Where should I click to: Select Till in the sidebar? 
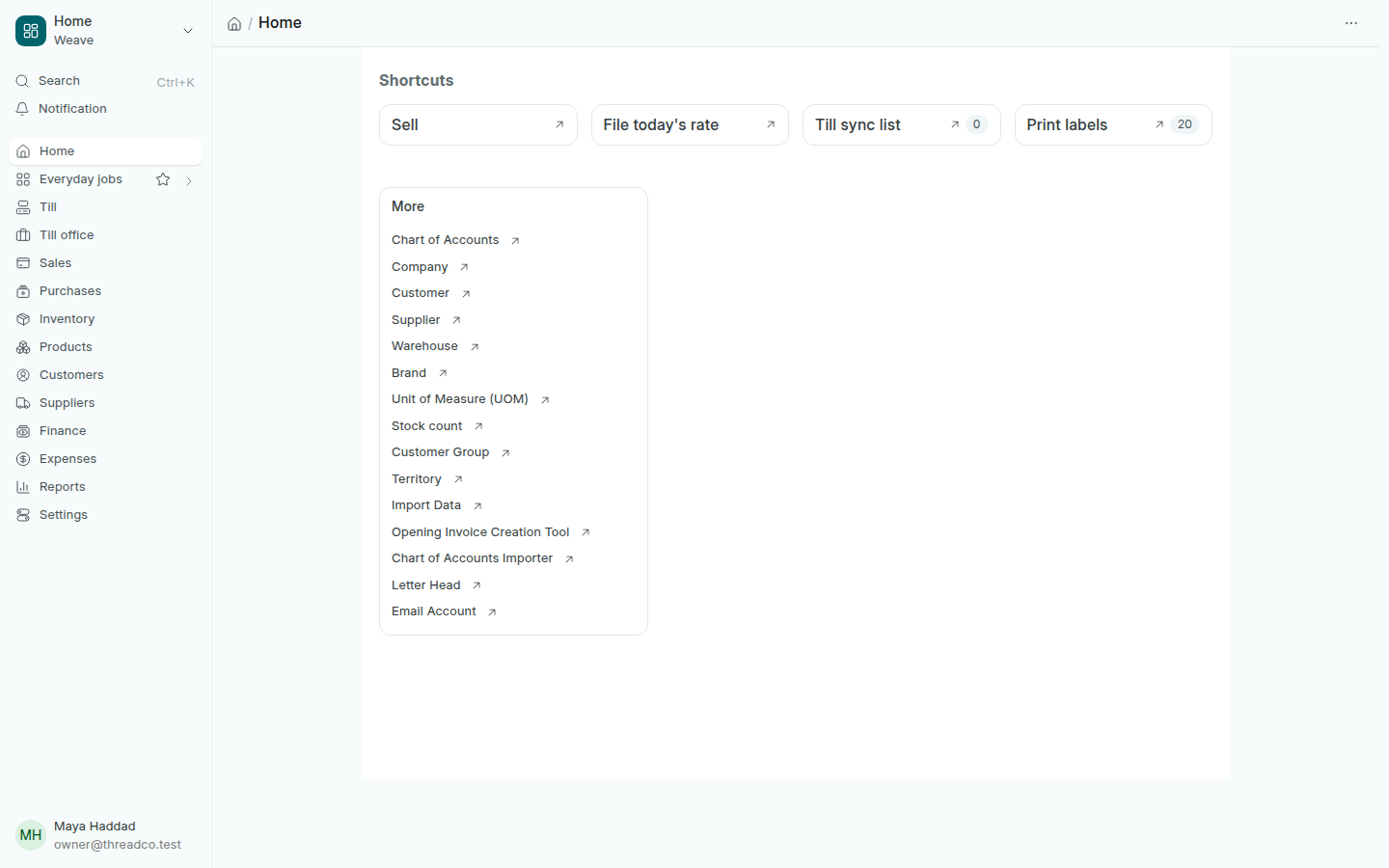[105, 207]
